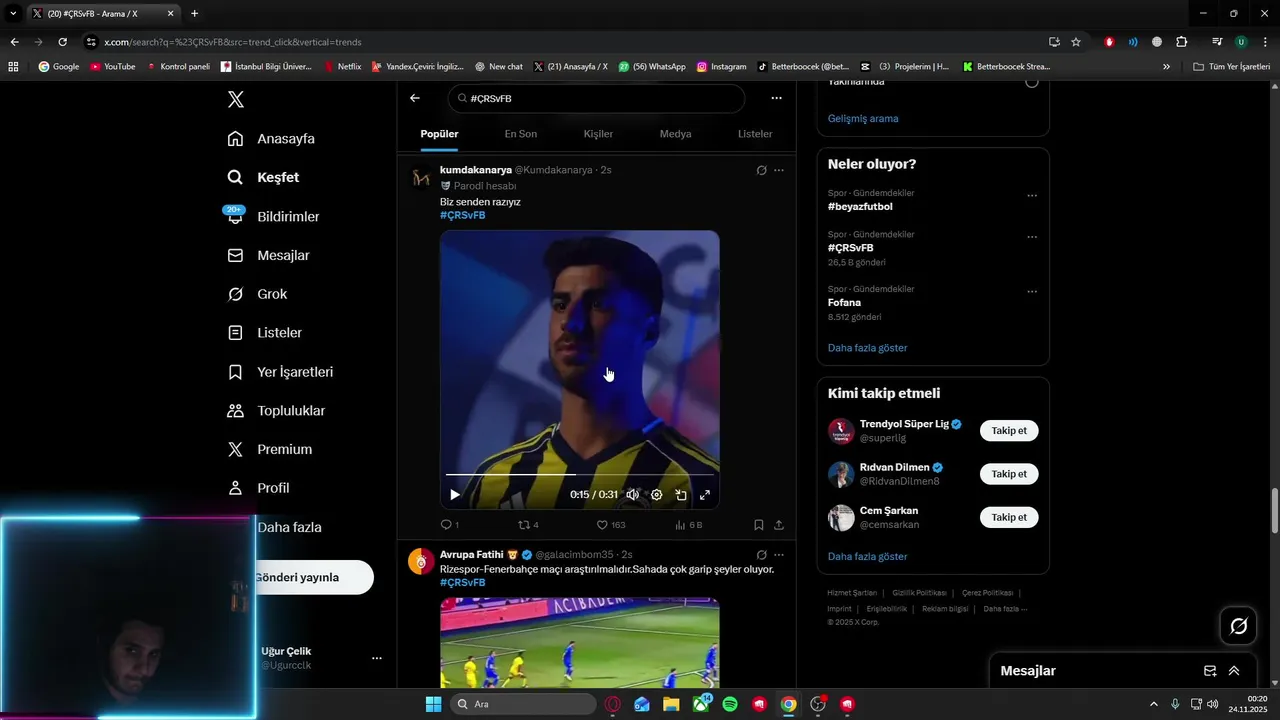This screenshot has width=1280, height=720.
Task: Mute the video with speaker icon
Action: tap(632, 494)
